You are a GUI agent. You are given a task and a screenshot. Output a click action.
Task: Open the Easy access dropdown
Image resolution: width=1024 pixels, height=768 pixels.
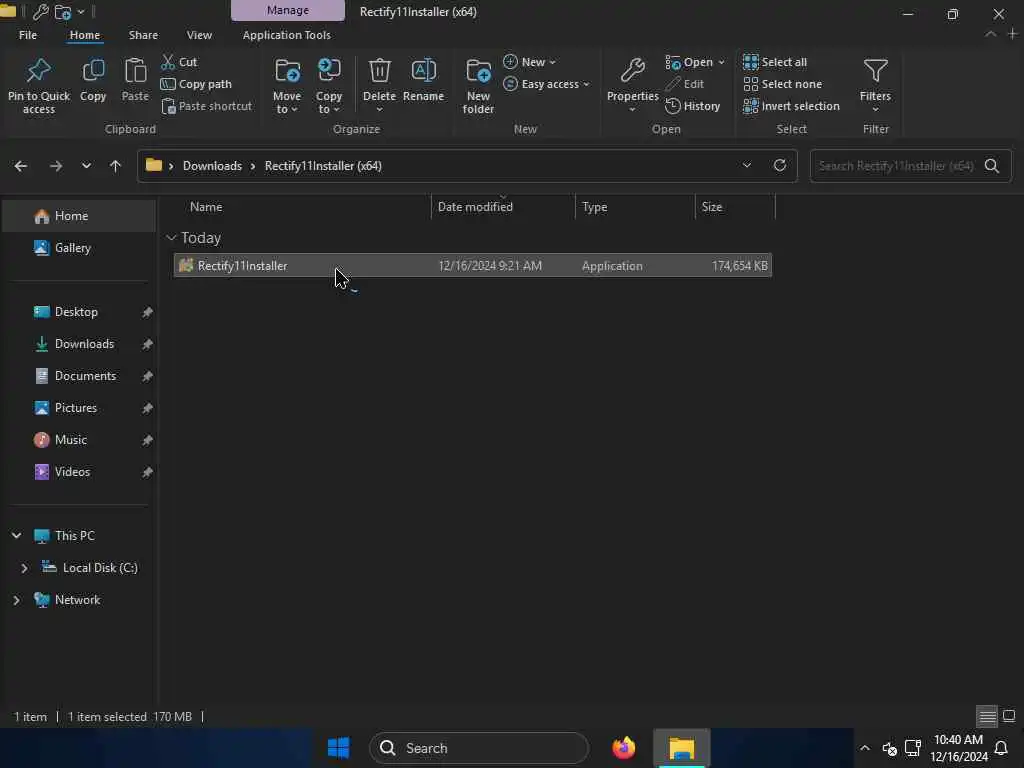[547, 84]
